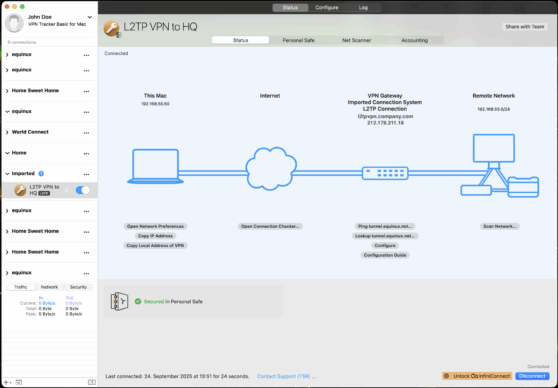This screenshot has width=558, height=388.
Task: Switch to the Log tab in the top bar
Action: click(363, 7)
